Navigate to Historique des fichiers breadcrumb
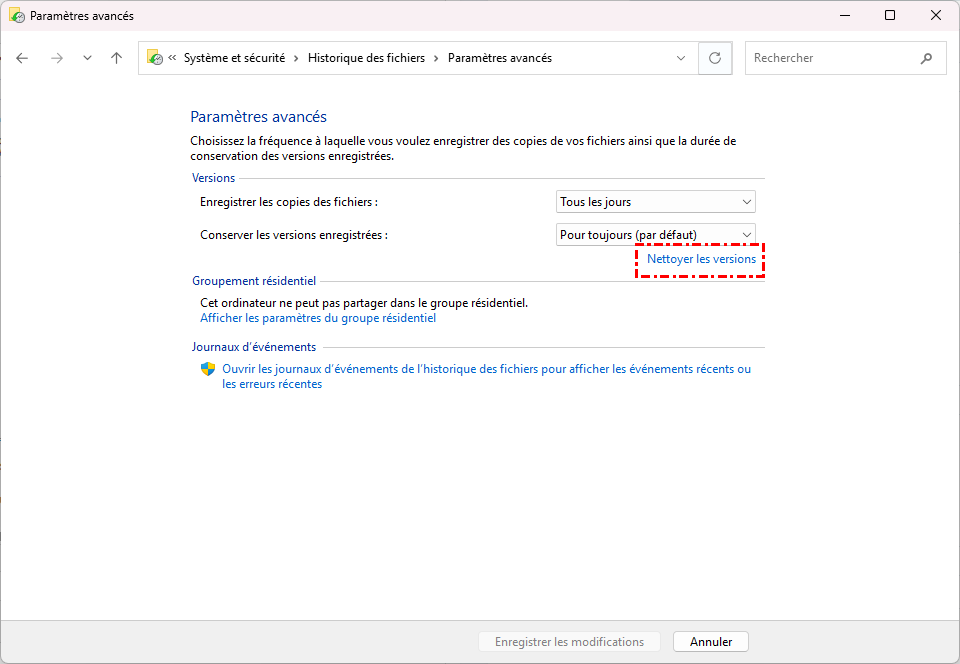The image size is (960, 664). (x=366, y=58)
